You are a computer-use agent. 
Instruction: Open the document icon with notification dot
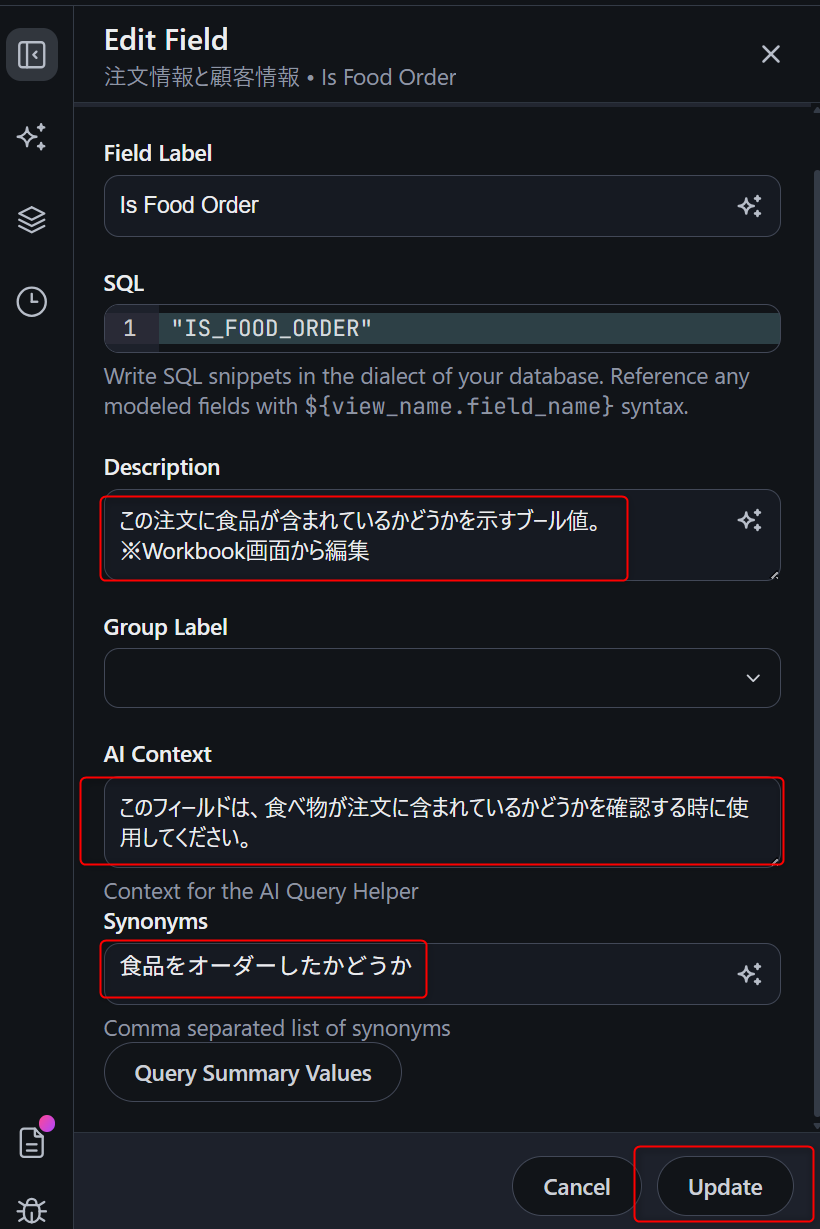[x=32, y=1142]
